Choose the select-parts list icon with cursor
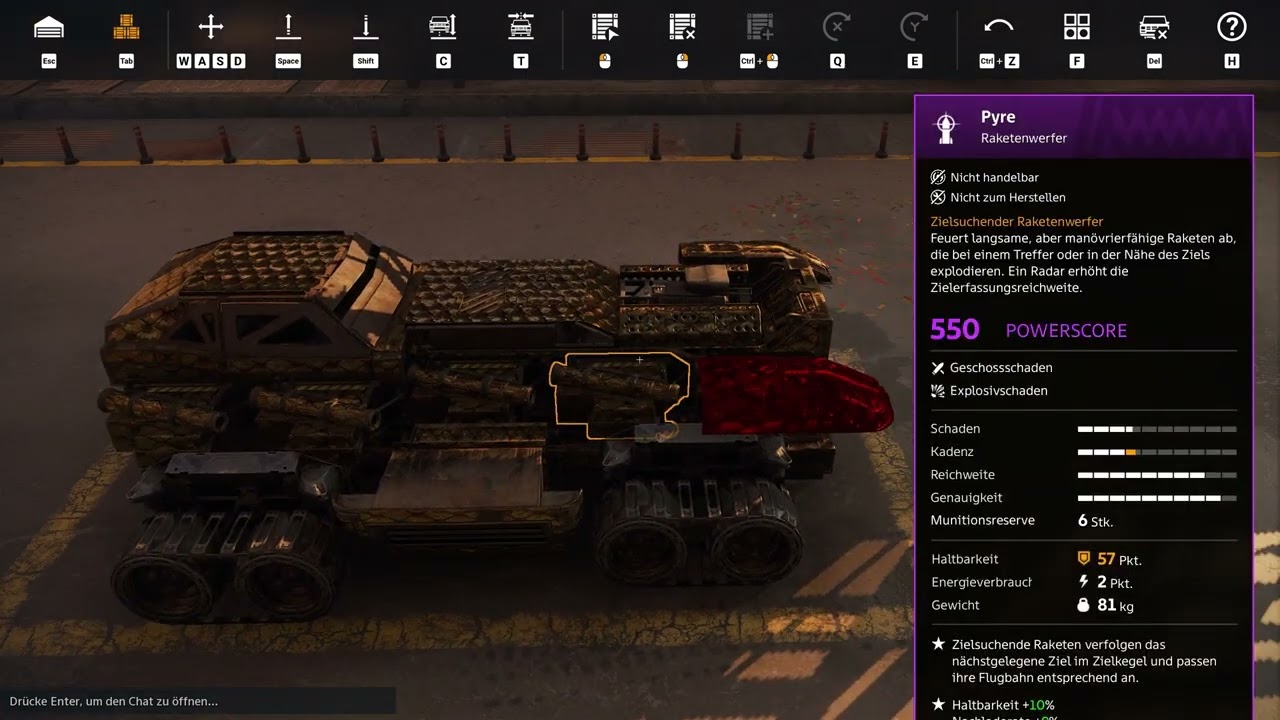Viewport: 1280px width, 720px height. pyautogui.click(x=605, y=27)
